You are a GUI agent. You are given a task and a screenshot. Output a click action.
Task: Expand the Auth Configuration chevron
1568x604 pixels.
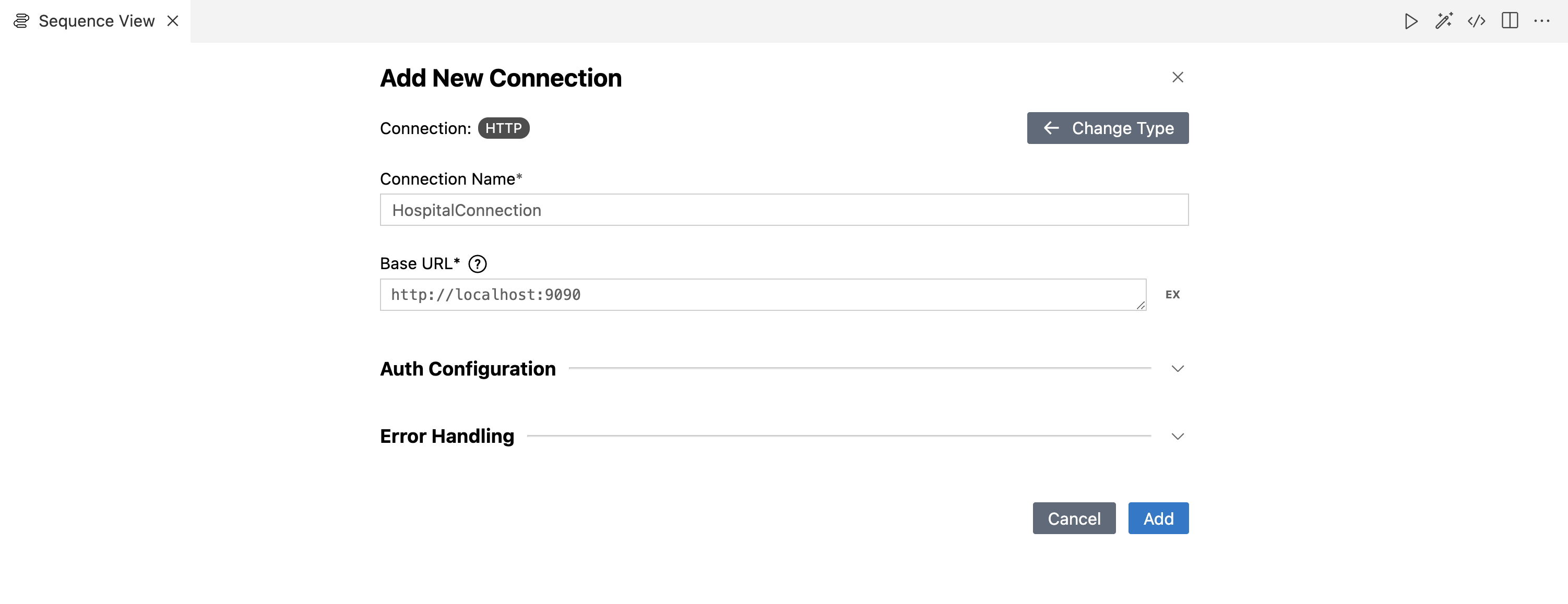(x=1178, y=369)
